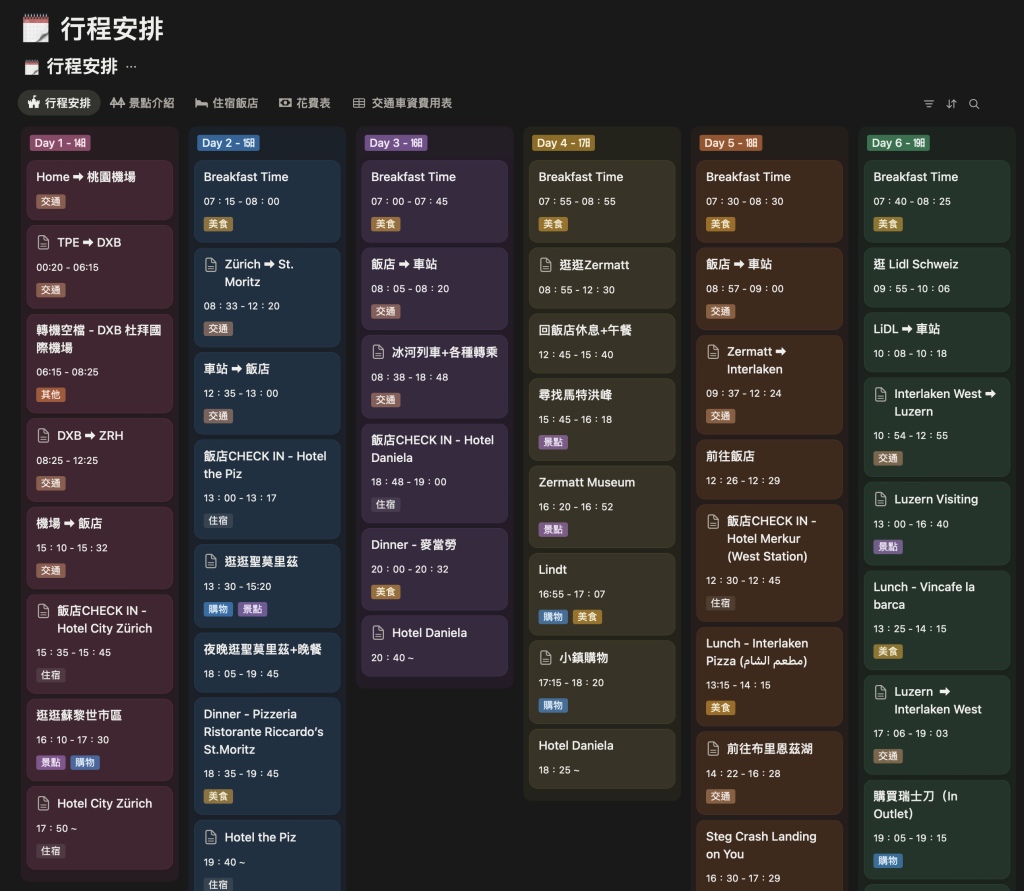Click the Day 6 column label

899,142
